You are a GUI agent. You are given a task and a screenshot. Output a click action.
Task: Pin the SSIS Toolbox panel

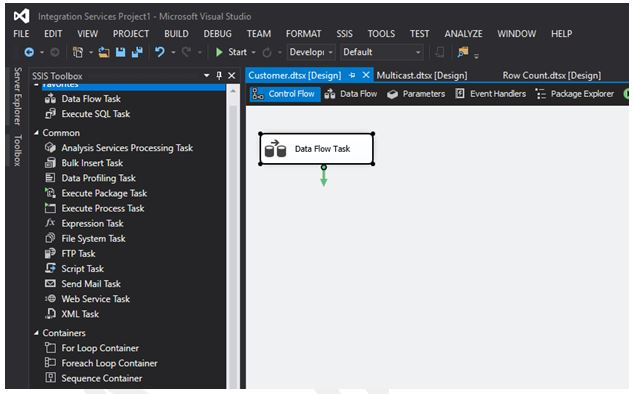pos(219,75)
